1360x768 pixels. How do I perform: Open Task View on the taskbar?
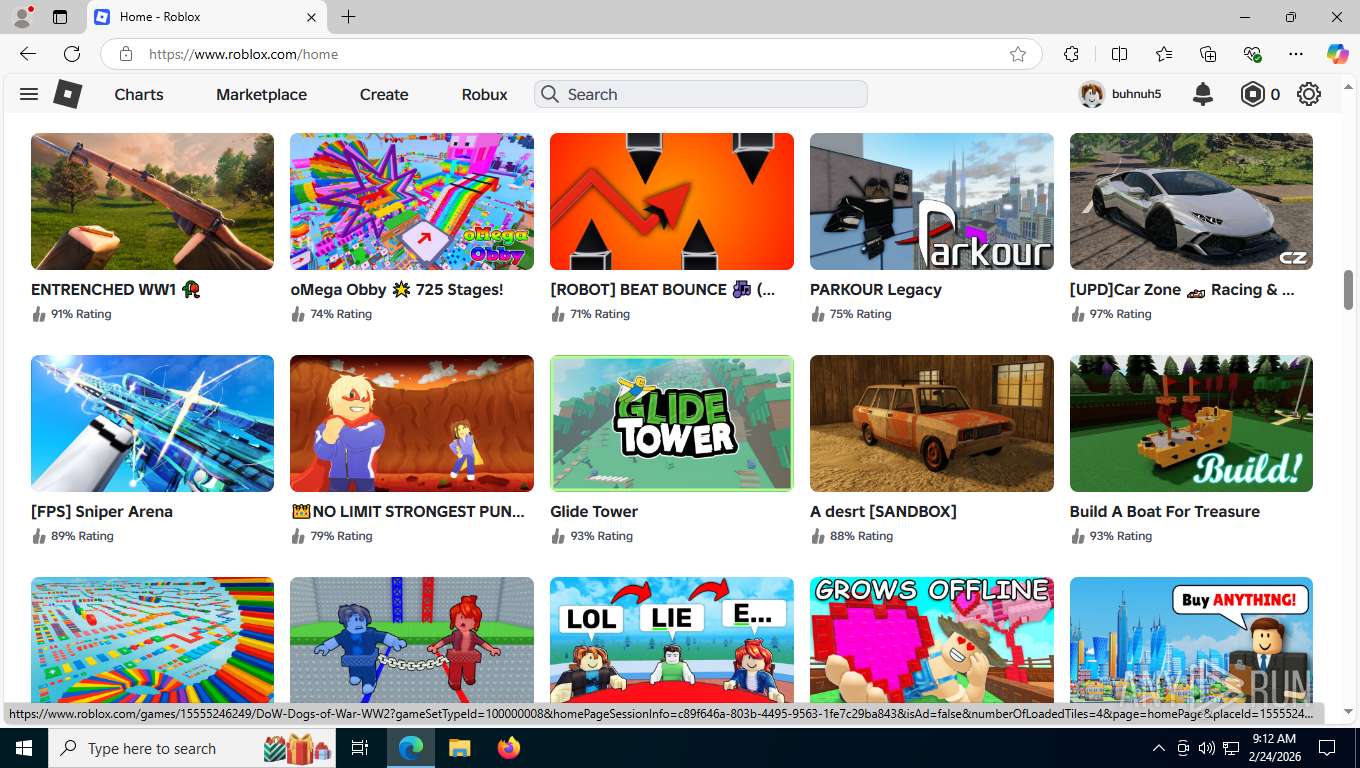(360, 748)
